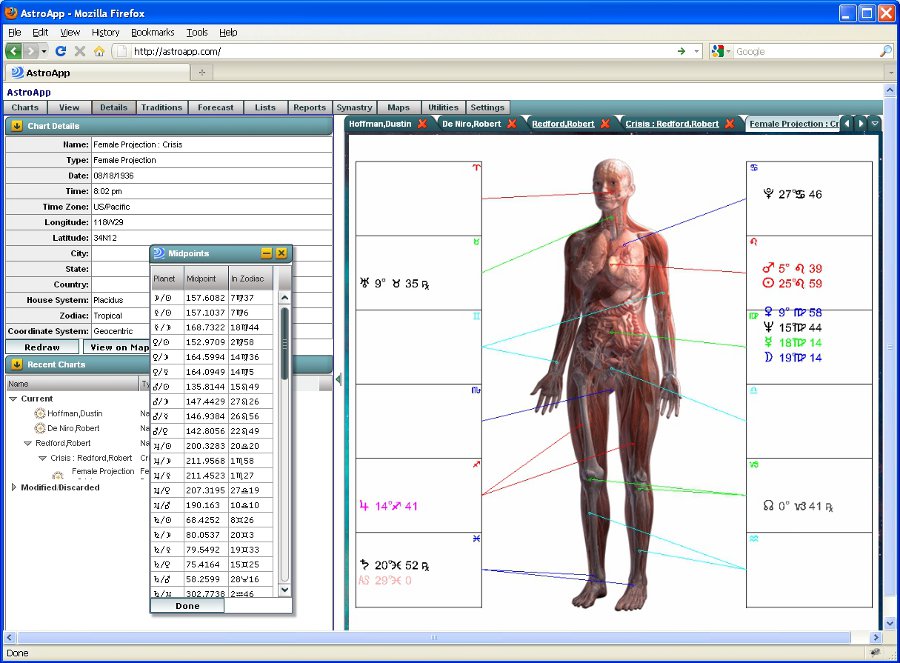Switch to the Forecast tab
Viewport: 900px width, 663px height.
215,107
